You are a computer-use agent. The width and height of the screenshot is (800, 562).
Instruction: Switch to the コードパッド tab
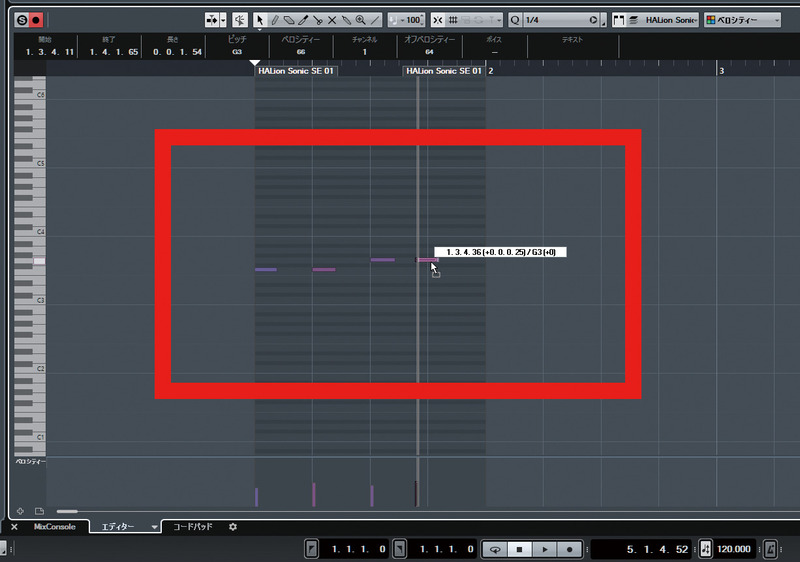[x=193, y=527]
